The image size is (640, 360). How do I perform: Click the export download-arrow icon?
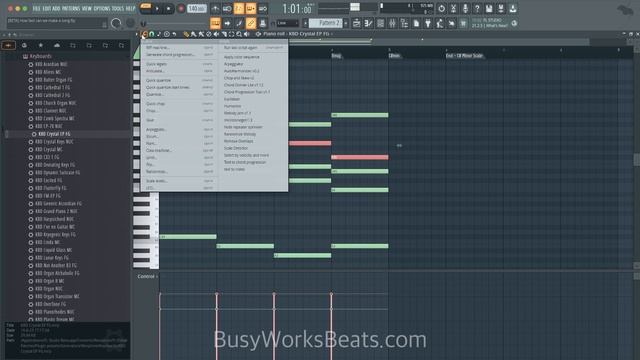coord(512,9)
